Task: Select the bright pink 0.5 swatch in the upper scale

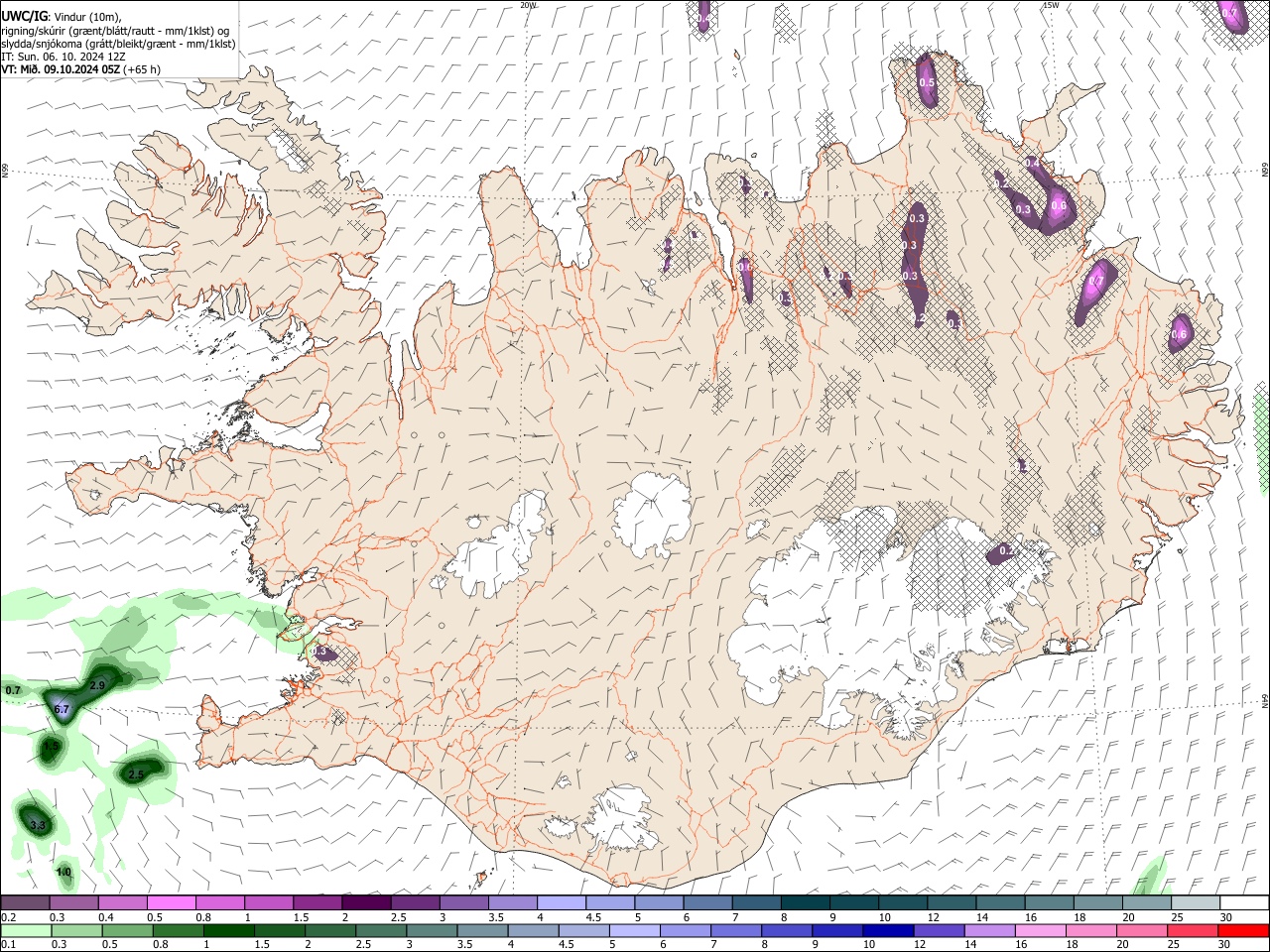Action: [x=171, y=902]
